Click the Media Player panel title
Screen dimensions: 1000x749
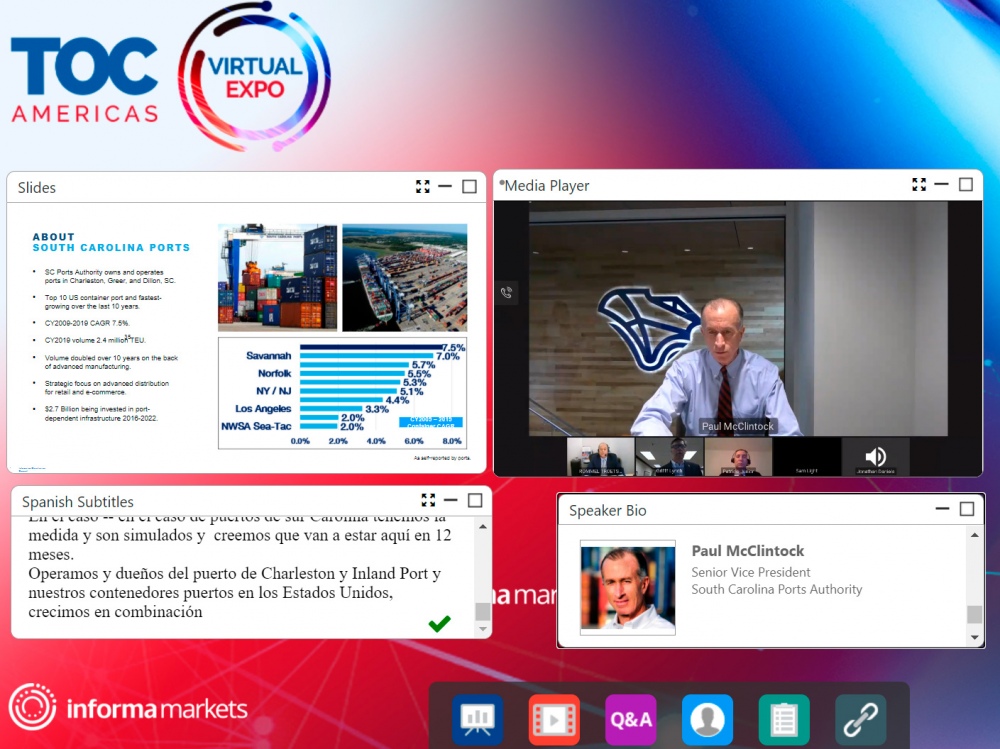coord(547,186)
